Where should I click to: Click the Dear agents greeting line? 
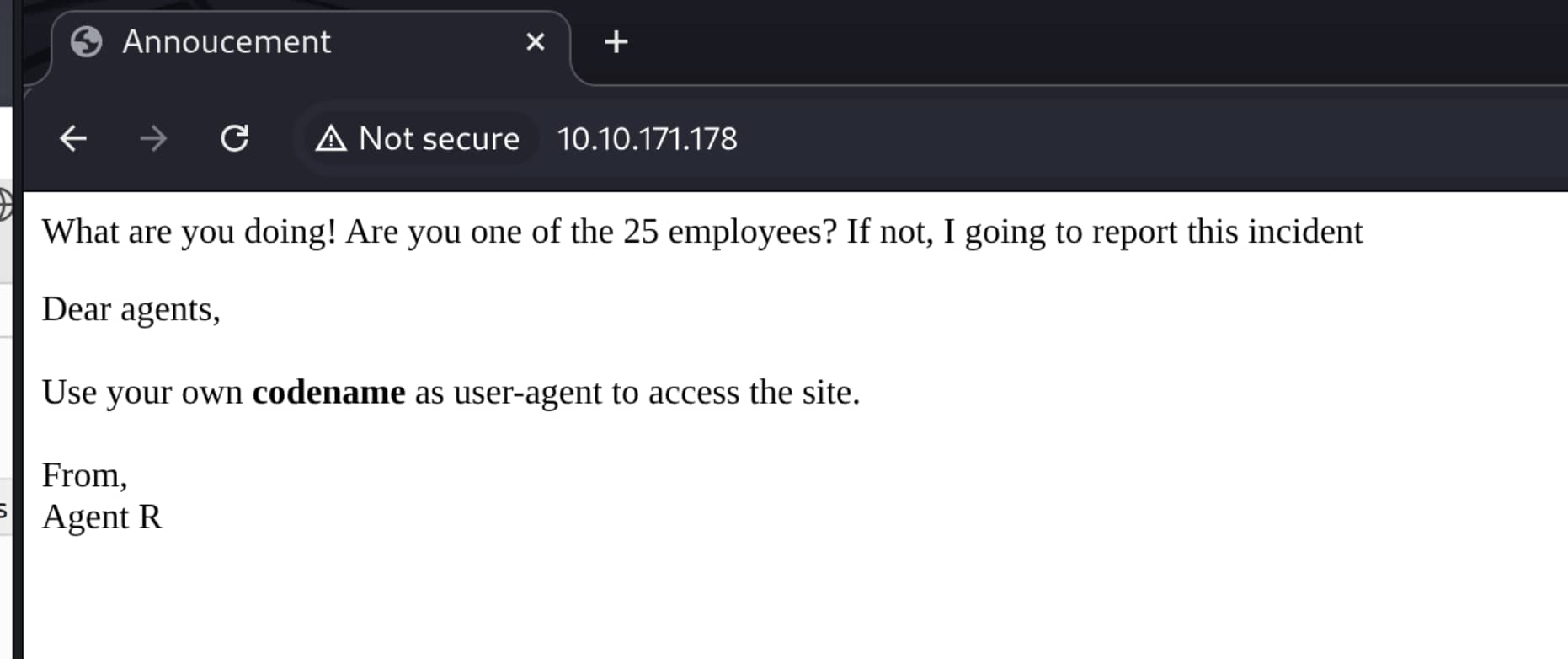(131, 309)
